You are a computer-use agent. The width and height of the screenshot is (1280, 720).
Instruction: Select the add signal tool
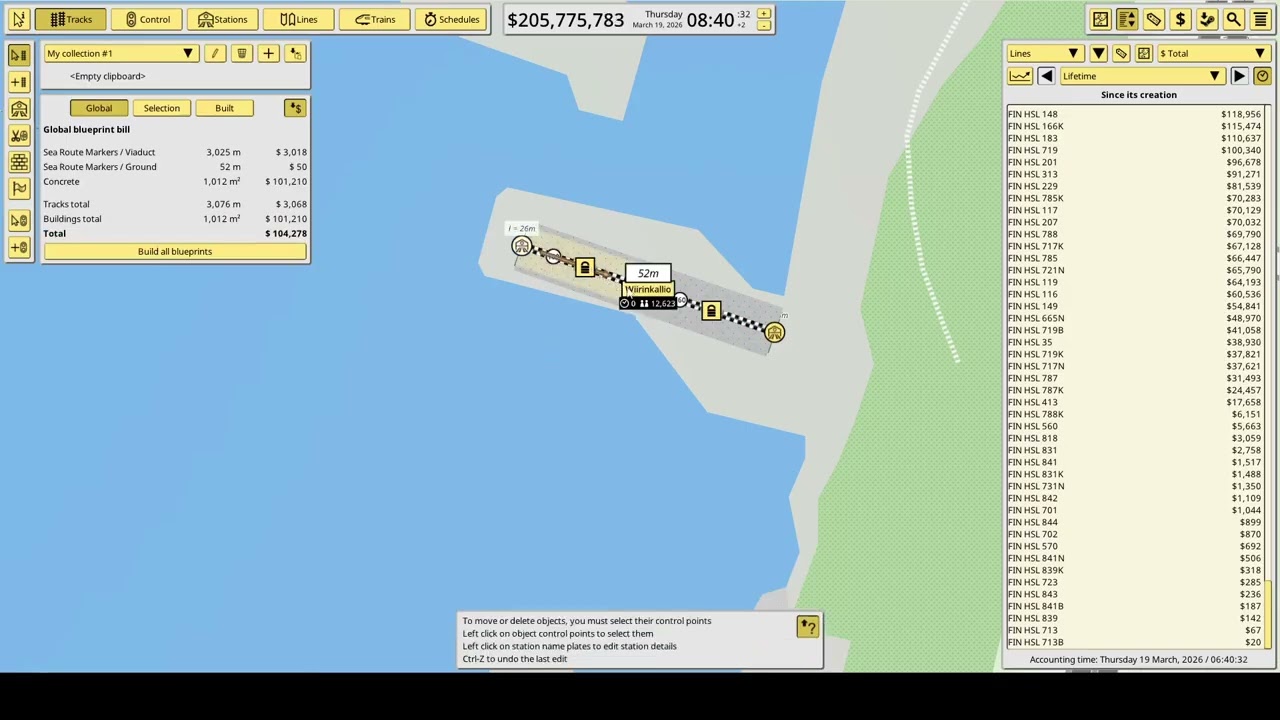click(x=19, y=247)
